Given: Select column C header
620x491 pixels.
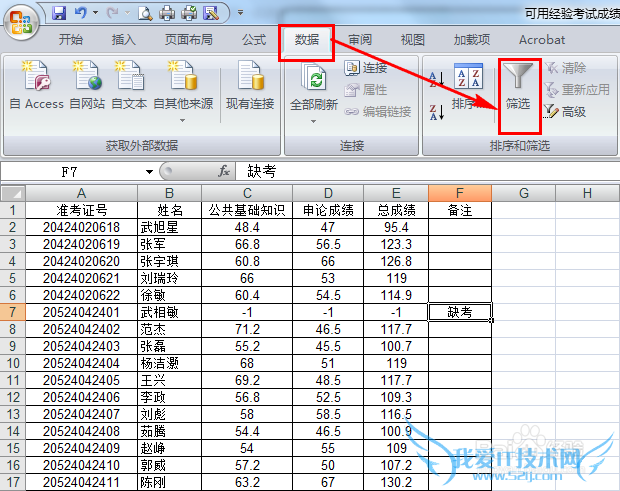Looking at the screenshot, I should [x=247, y=193].
